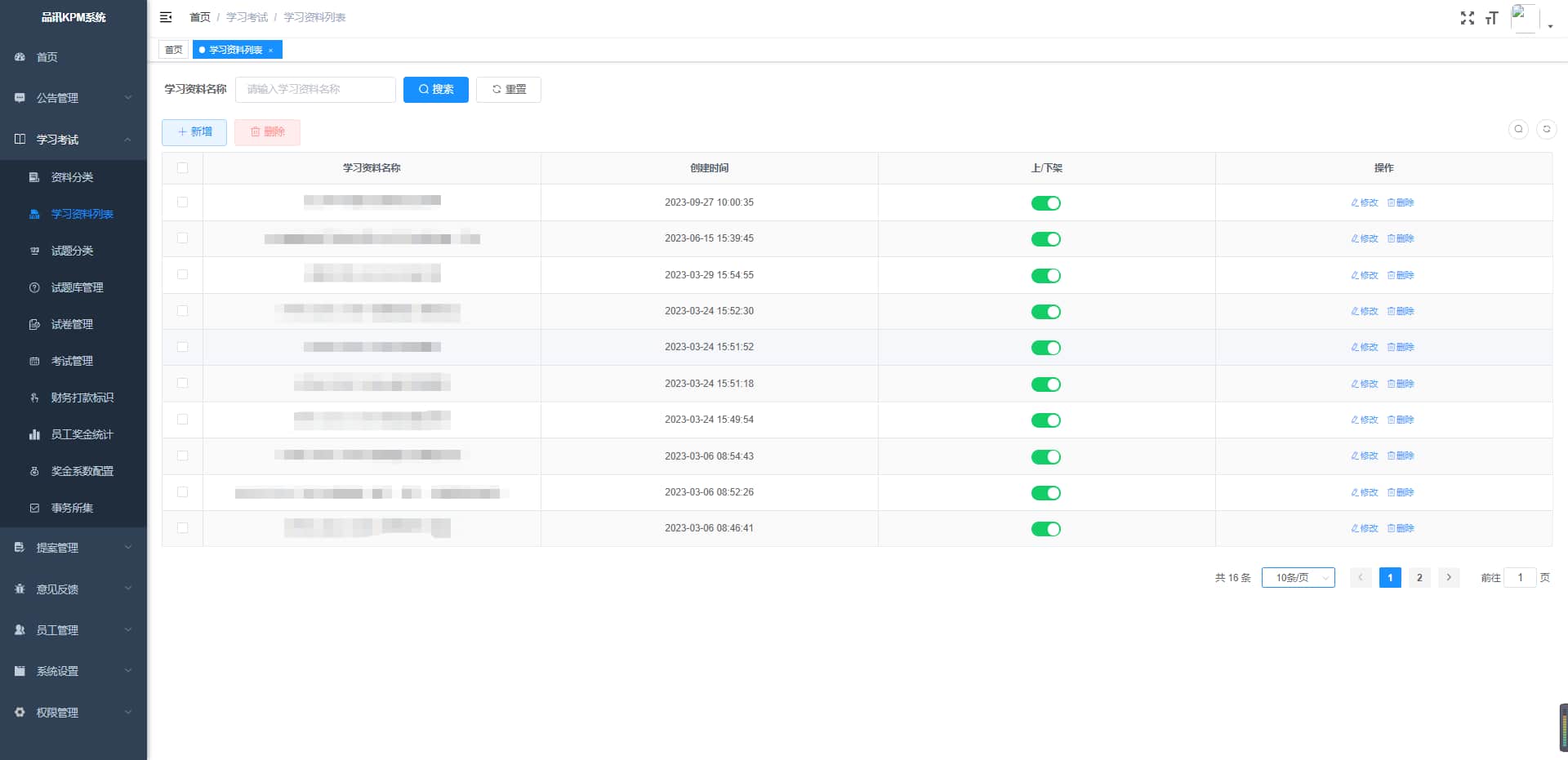
Task: Tick the select-all checkbox in table header
Action: 182,168
